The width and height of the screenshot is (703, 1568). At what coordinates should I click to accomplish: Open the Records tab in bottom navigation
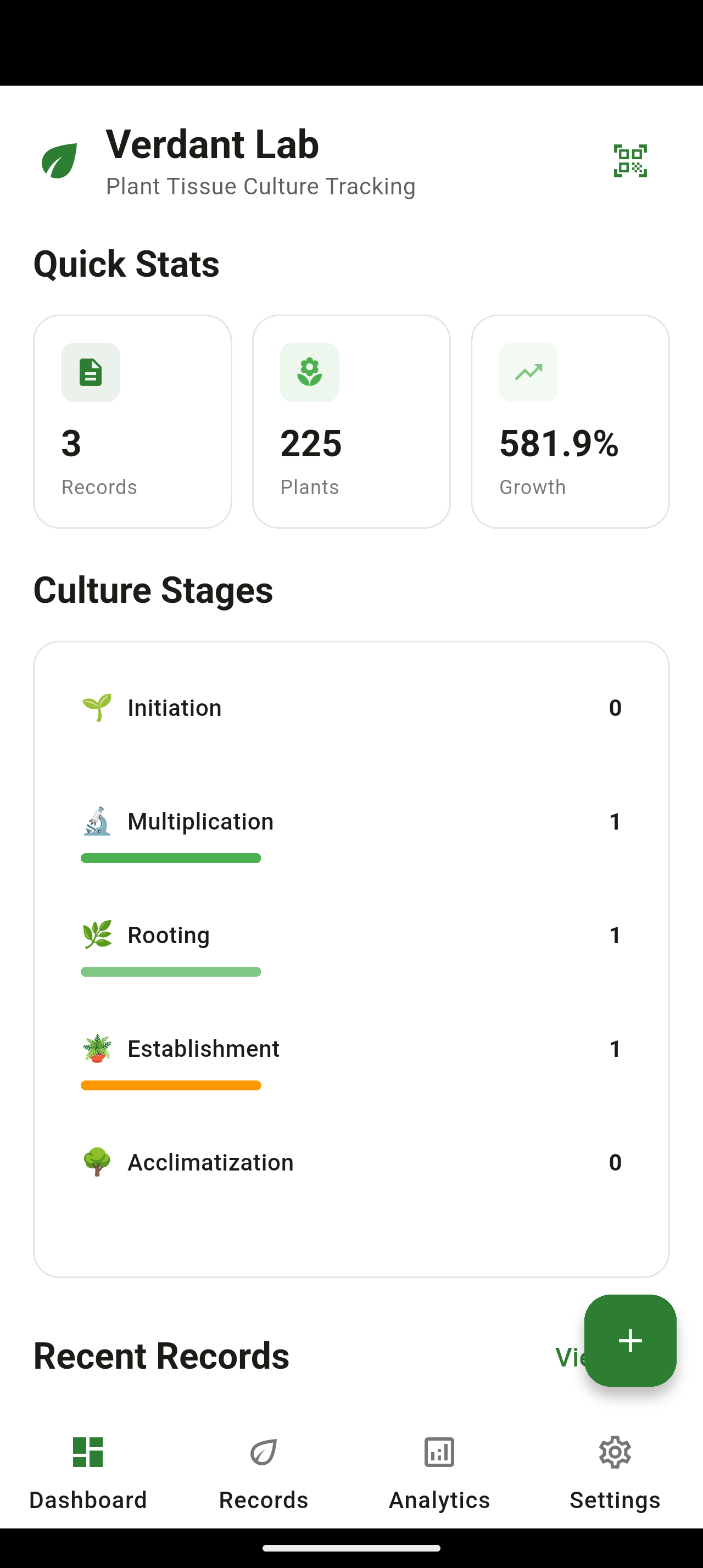point(263,1473)
